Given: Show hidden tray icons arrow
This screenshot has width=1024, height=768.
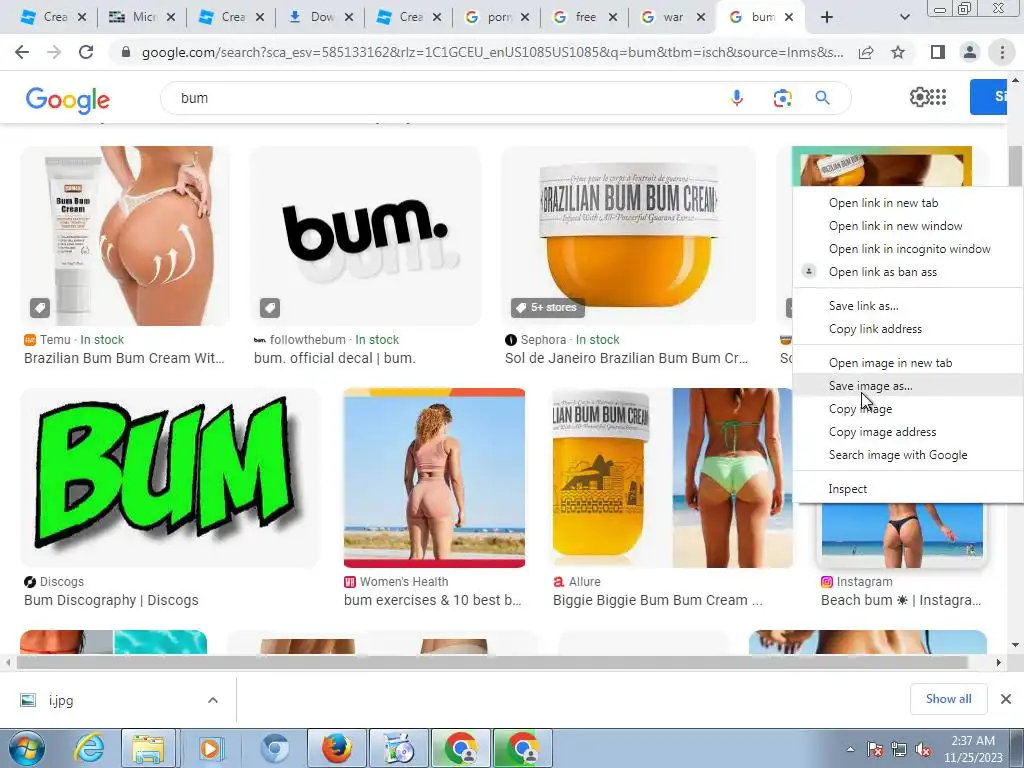Looking at the screenshot, I should (x=850, y=749).
